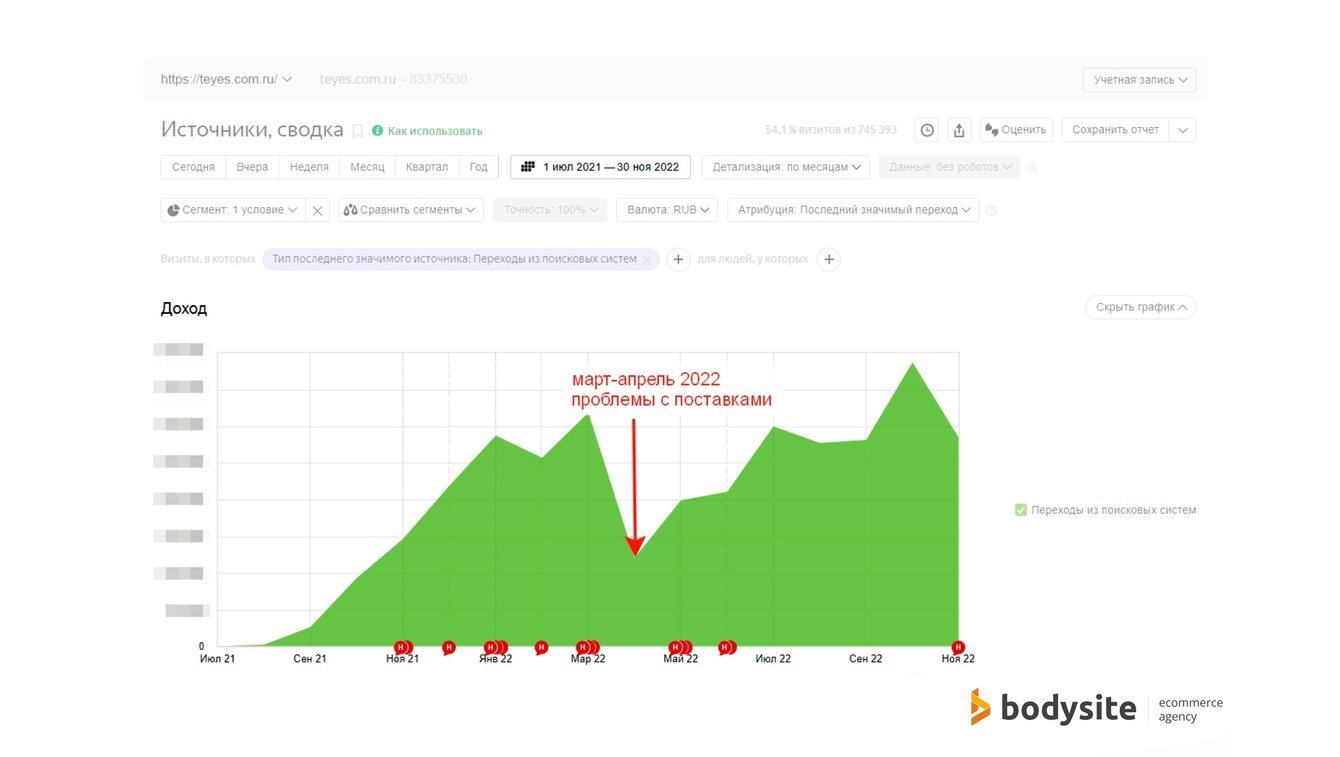The width and height of the screenshot is (1340, 757).
Task: Open Данные: без роботов dropdown
Action: (x=949, y=167)
